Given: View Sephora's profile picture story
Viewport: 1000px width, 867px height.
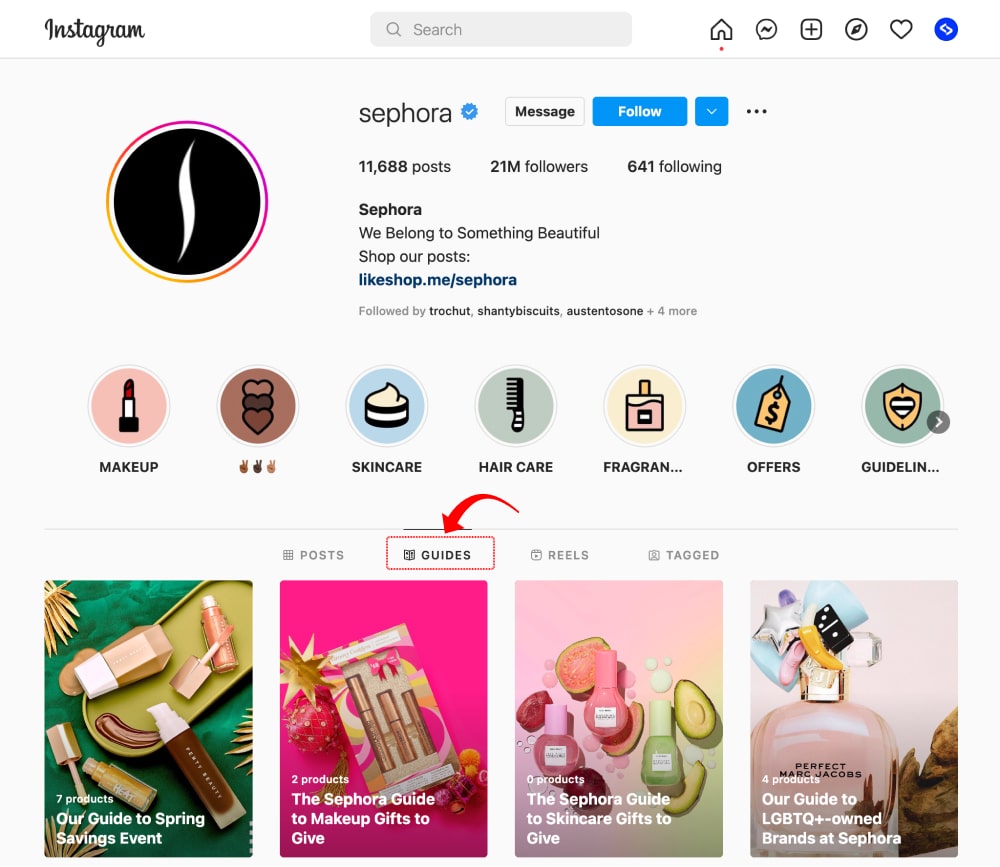Looking at the screenshot, I should pyautogui.click(x=187, y=202).
